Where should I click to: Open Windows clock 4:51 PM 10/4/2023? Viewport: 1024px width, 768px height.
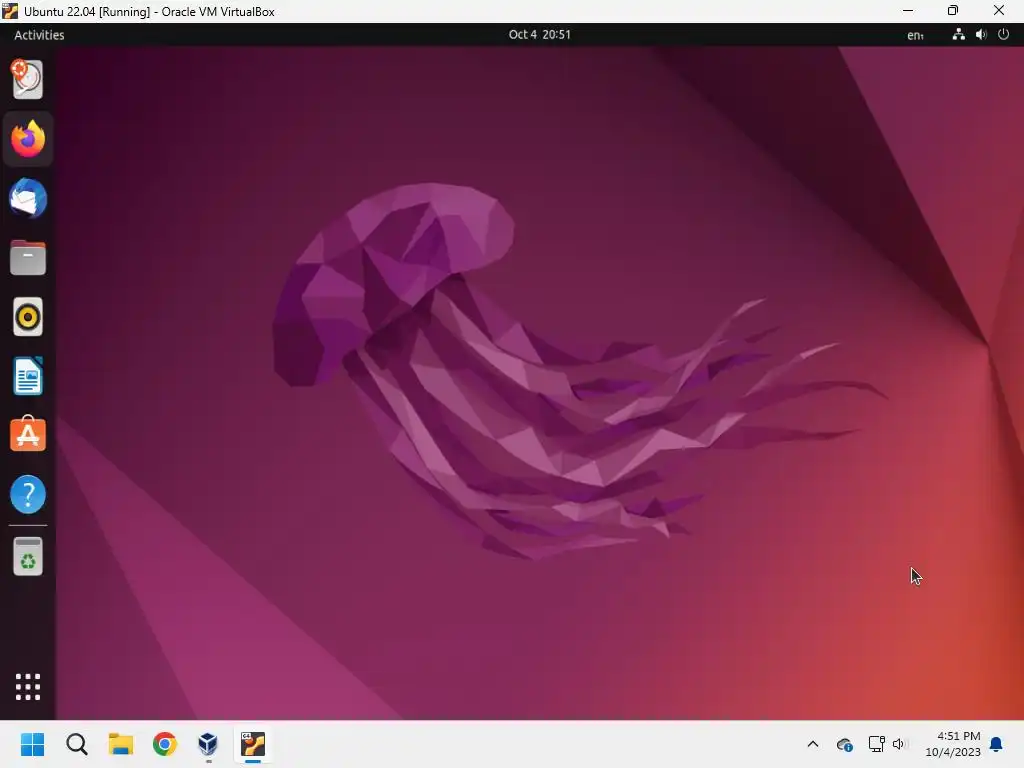click(x=953, y=744)
